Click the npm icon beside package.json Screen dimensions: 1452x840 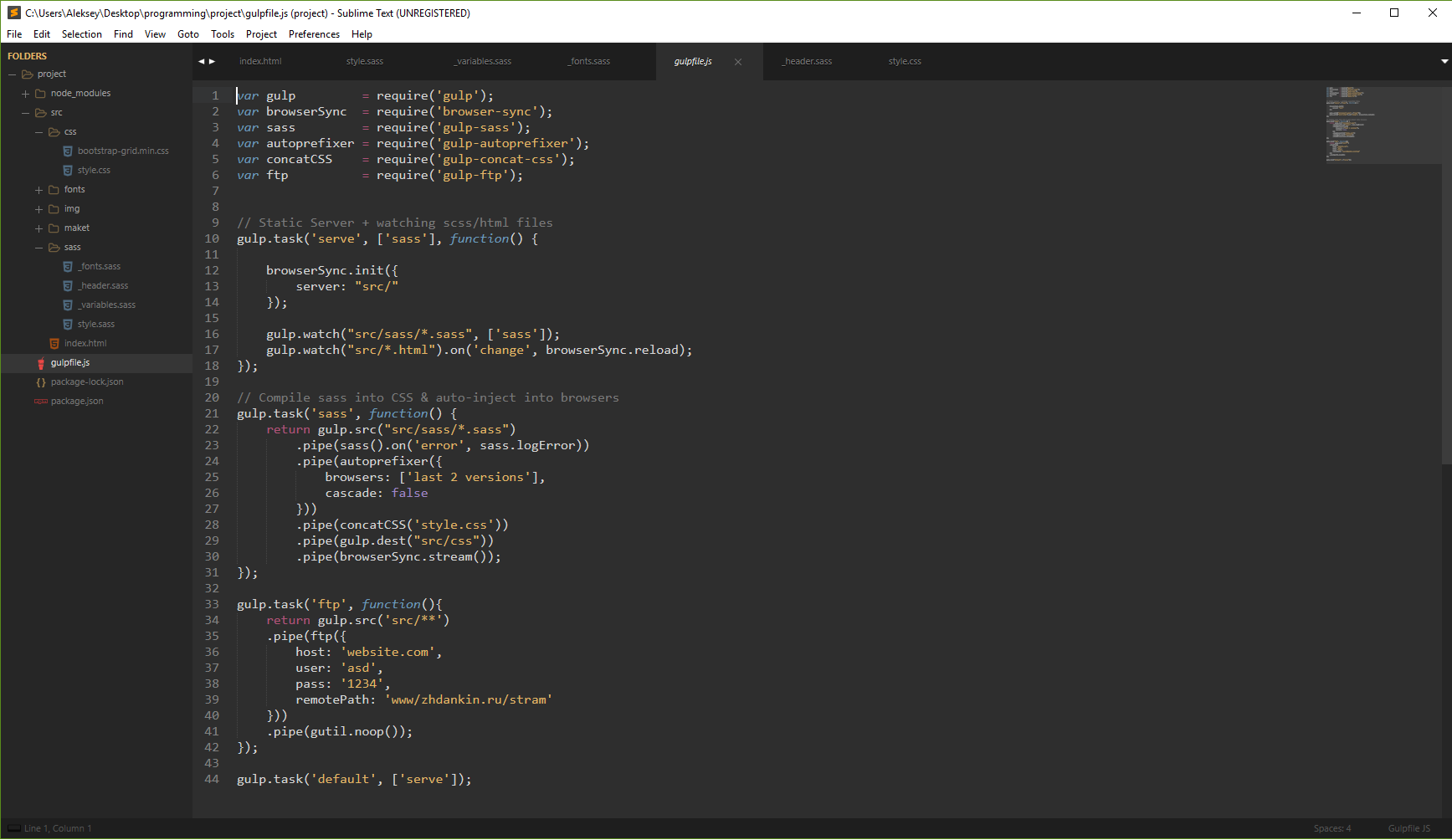click(x=41, y=402)
